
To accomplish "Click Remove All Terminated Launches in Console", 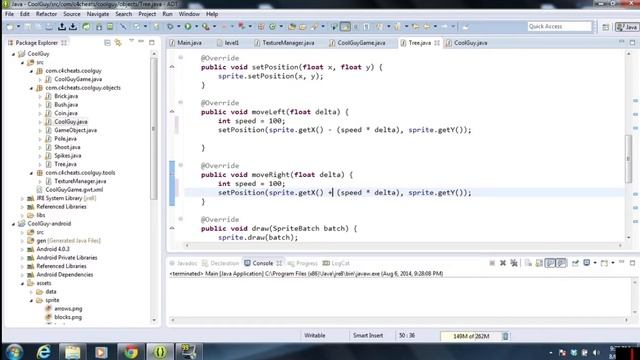I will point(514,263).
